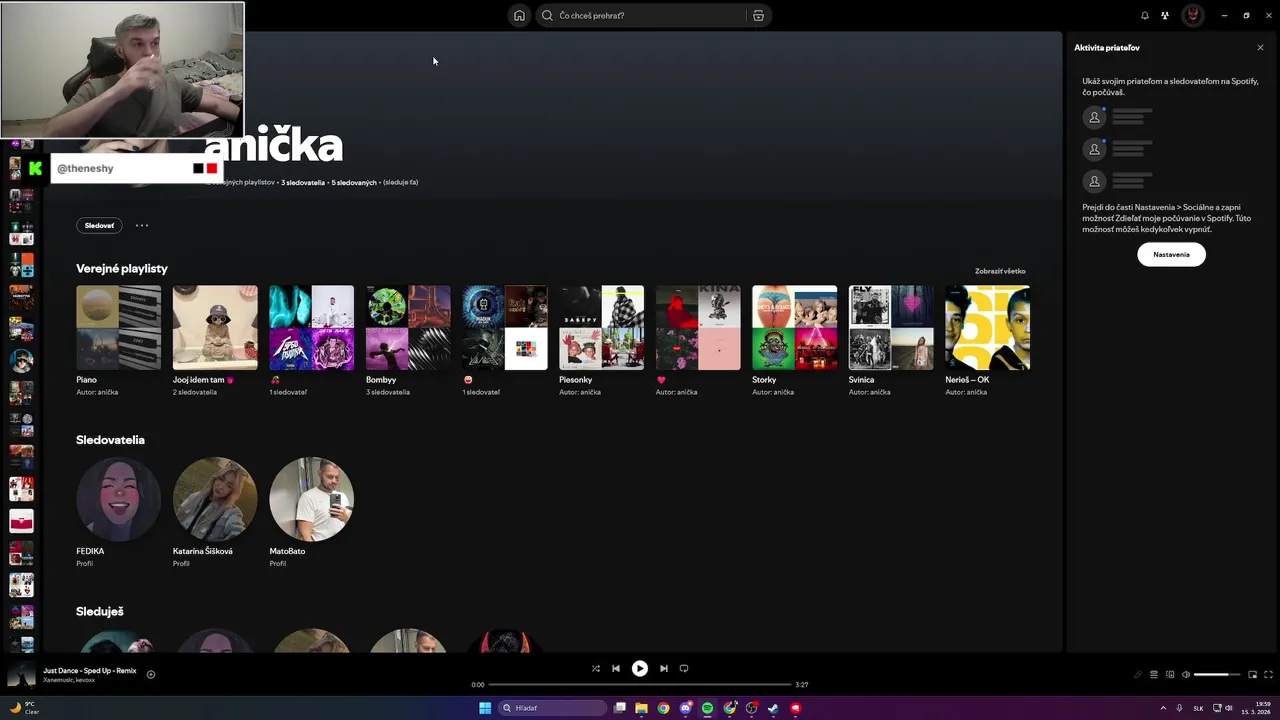Click the Hľadať taskbar search box
Viewport: 1280px width, 720px height.
click(552, 708)
